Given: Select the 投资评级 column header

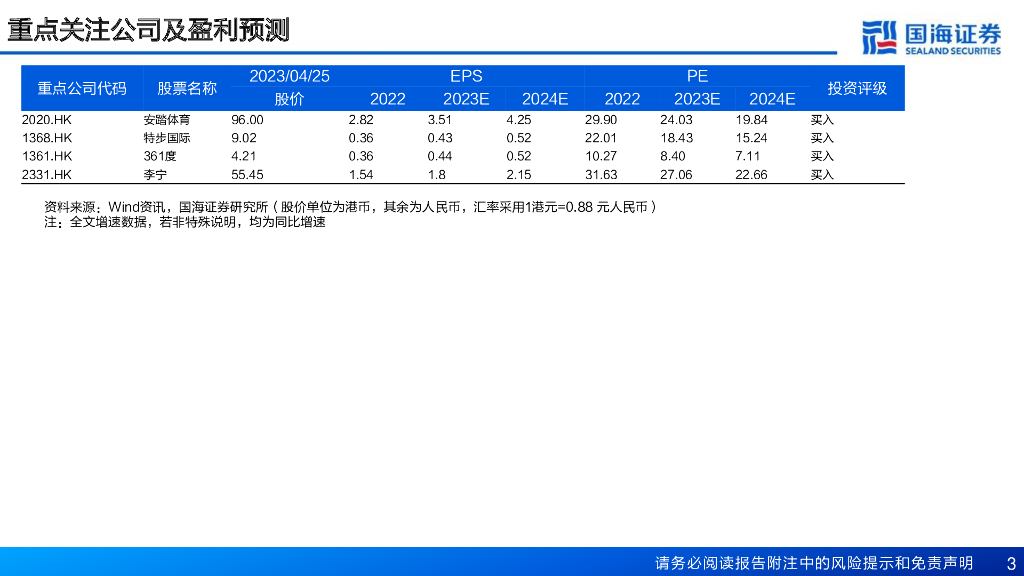Looking at the screenshot, I should tap(857, 88).
